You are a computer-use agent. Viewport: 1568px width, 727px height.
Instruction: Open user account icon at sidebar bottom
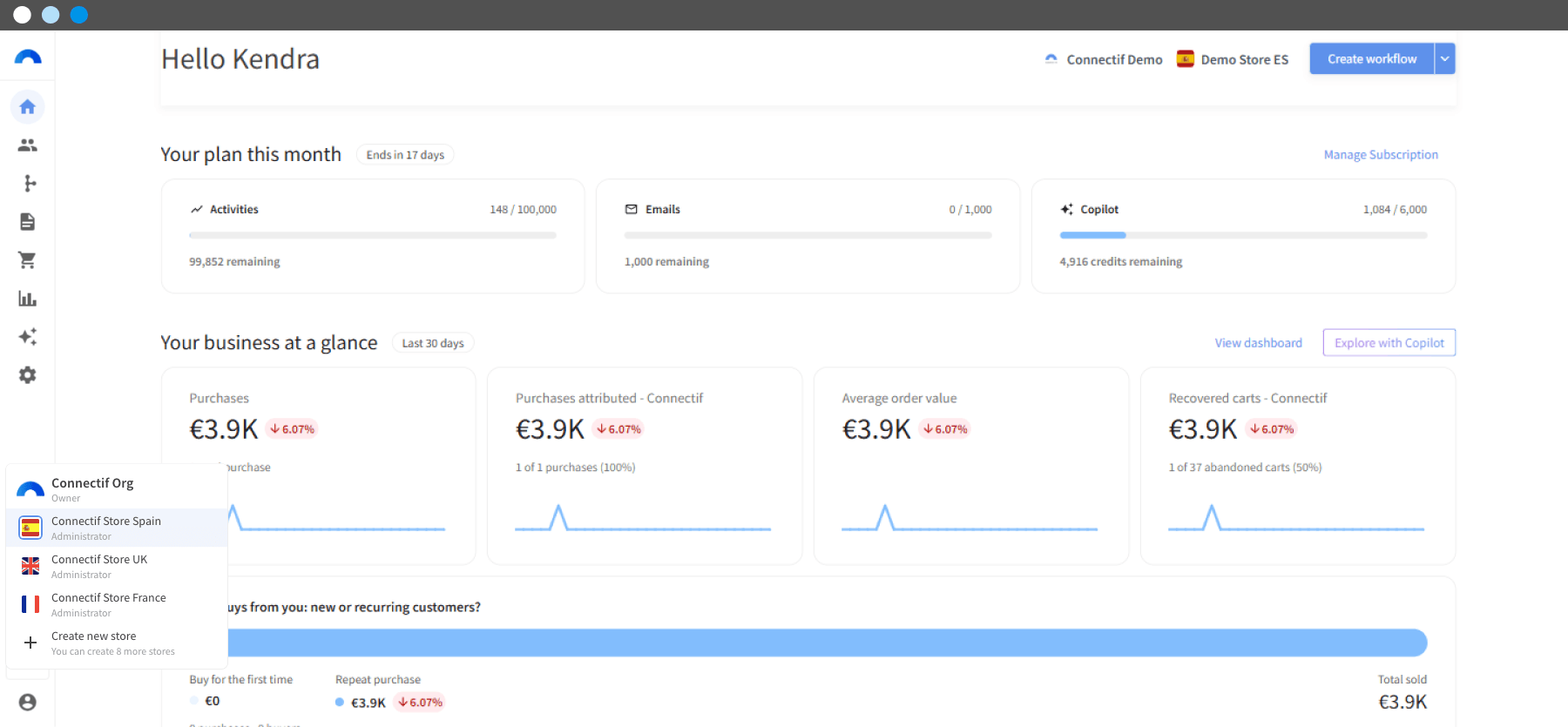tap(28, 703)
